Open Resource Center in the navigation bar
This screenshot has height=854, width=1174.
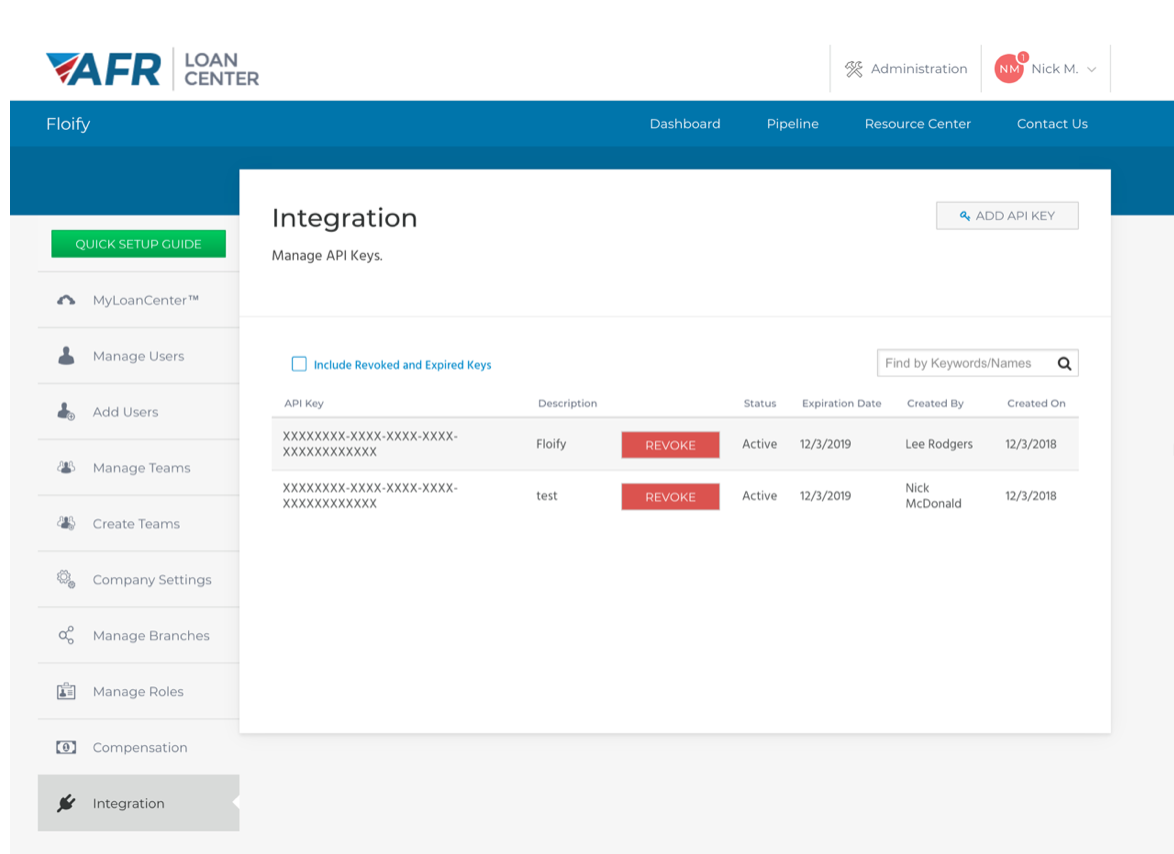point(917,124)
